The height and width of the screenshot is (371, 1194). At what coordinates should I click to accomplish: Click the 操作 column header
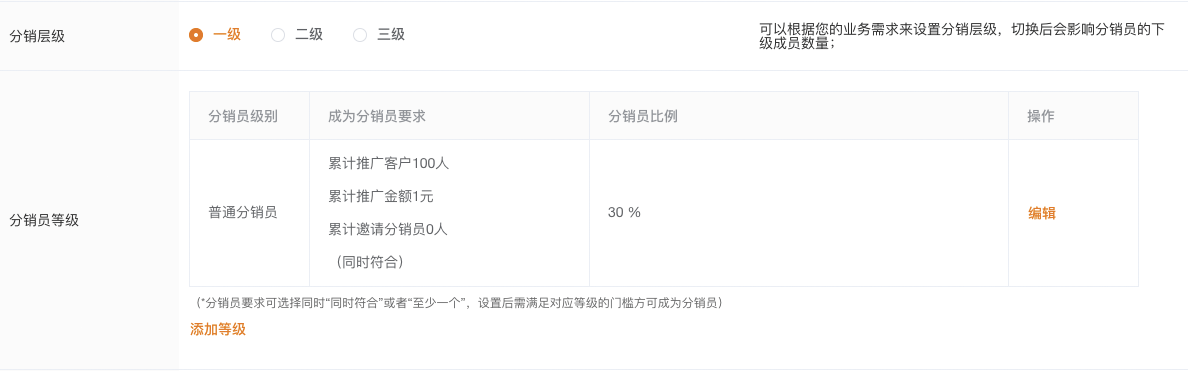pos(1041,117)
